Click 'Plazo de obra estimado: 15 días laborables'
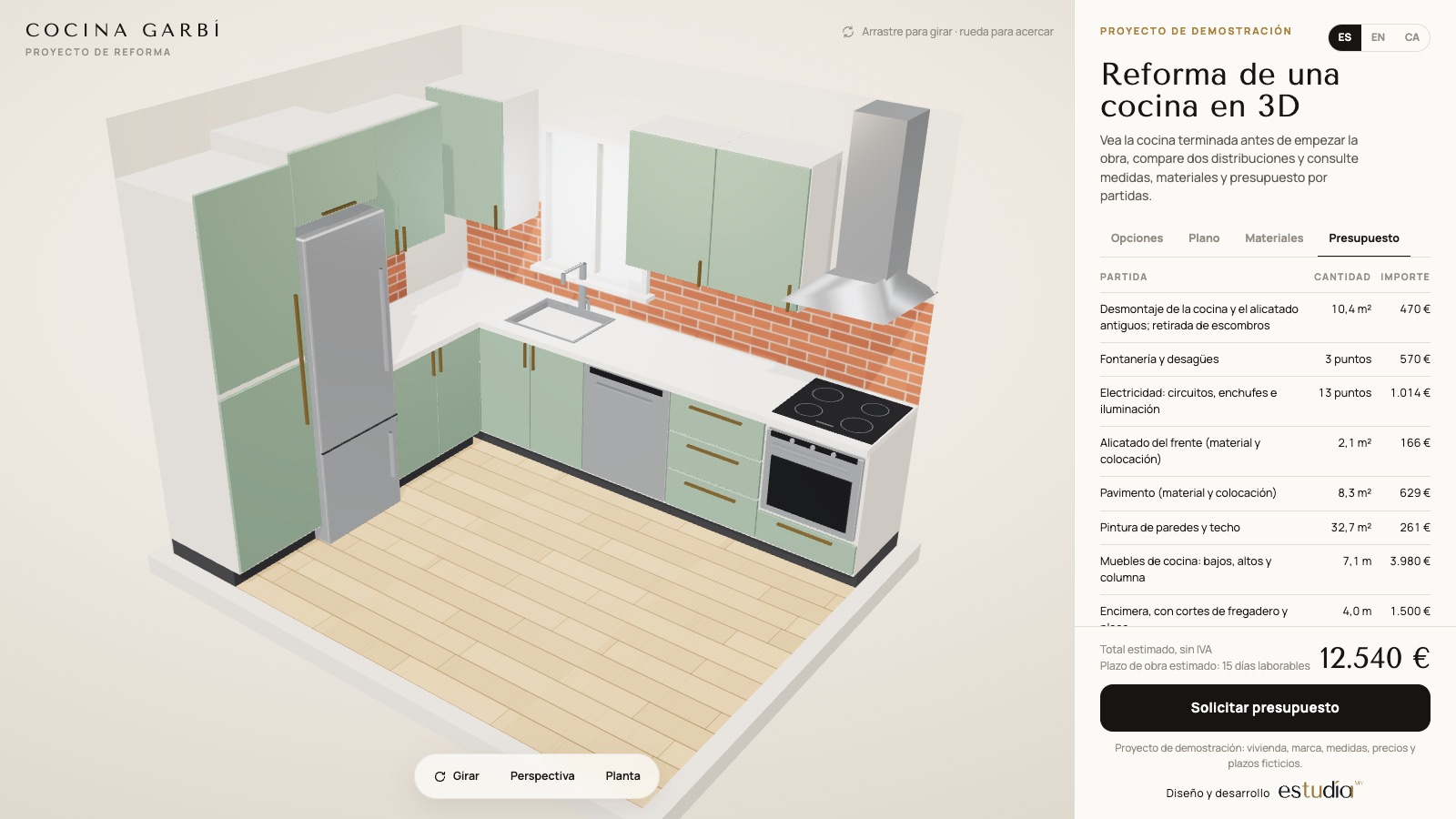1456x819 pixels. click(1205, 666)
